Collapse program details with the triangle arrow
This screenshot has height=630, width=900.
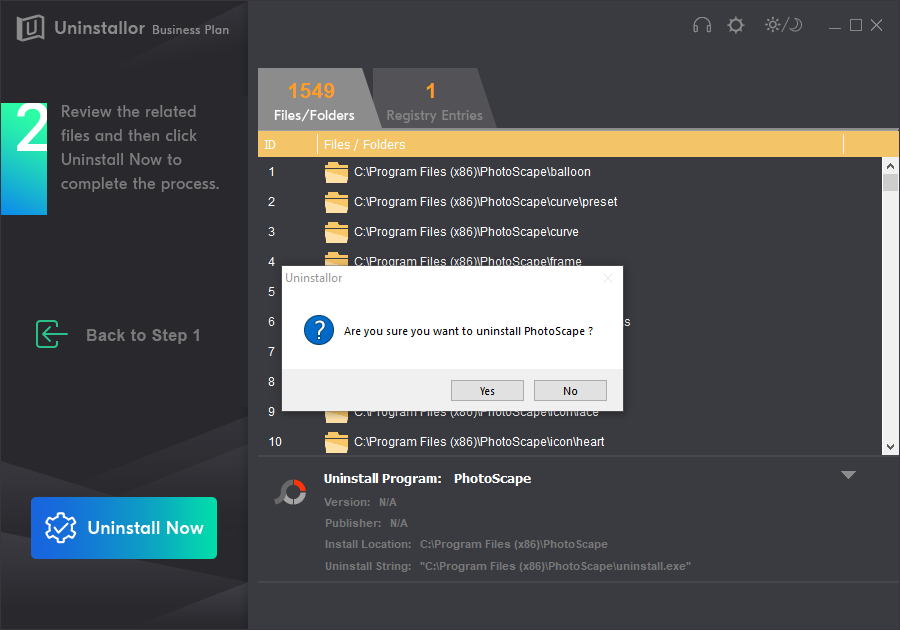click(848, 475)
